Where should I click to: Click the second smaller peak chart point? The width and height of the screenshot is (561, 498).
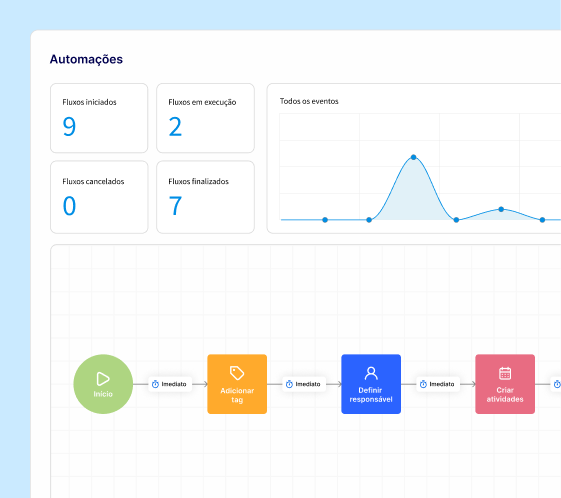tap(501, 209)
